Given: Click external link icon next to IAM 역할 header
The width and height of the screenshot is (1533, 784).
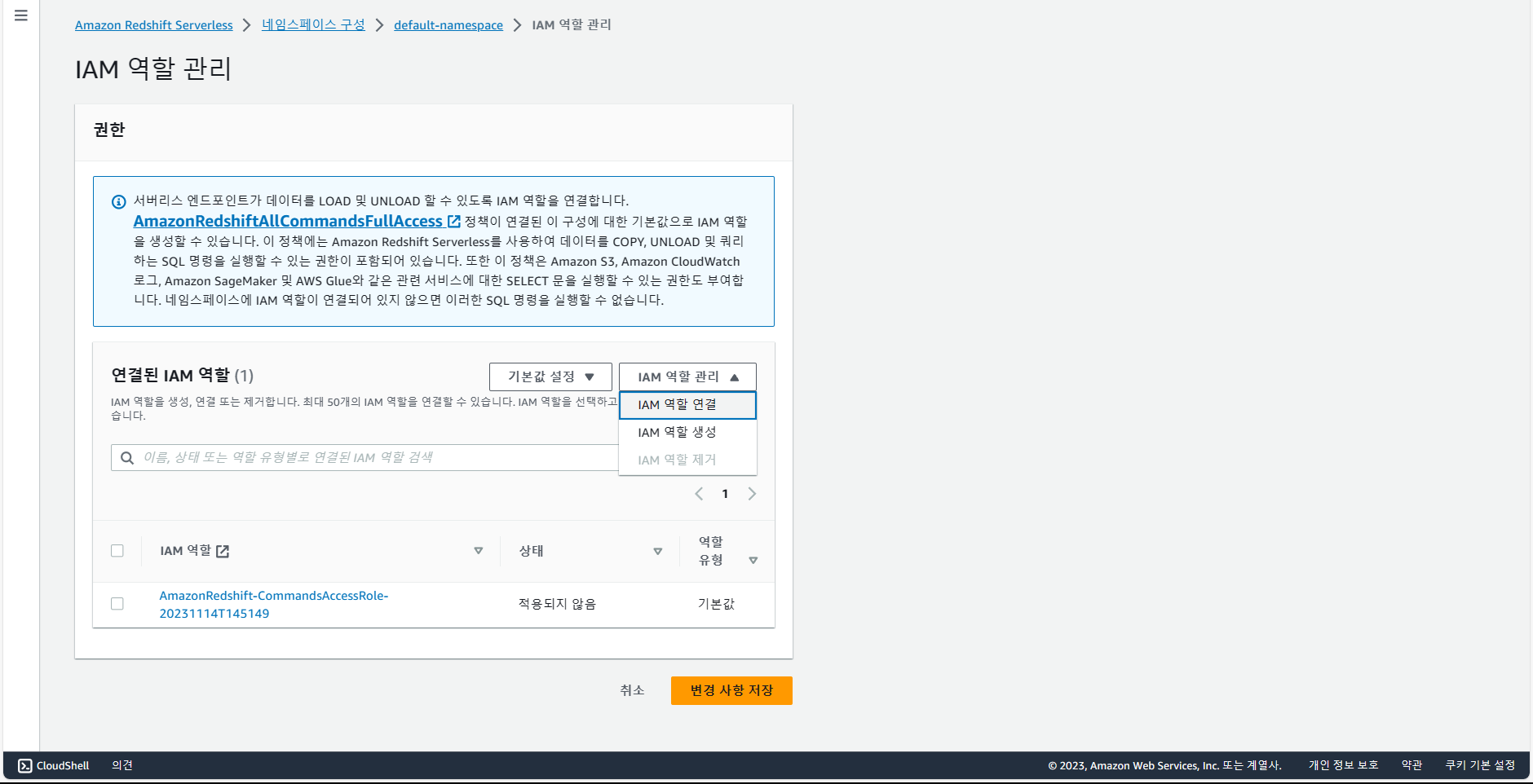Looking at the screenshot, I should pyautogui.click(x=223, y=552).
